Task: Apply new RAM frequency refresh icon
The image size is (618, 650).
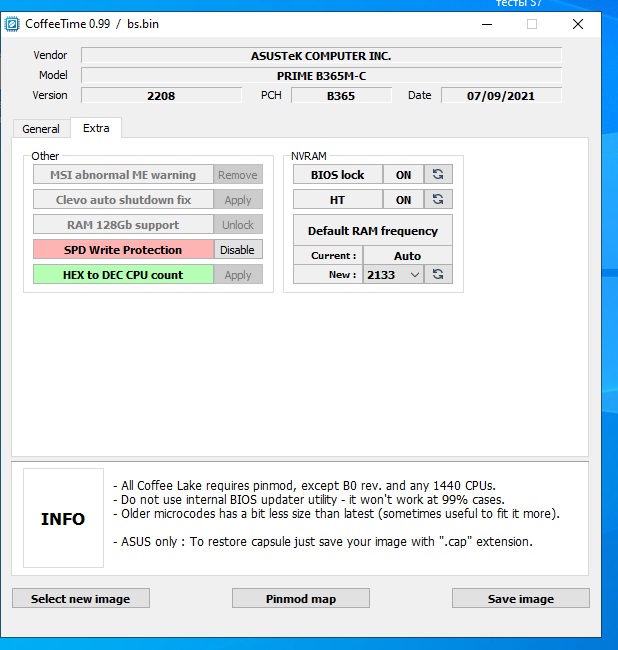Action: 438,274
